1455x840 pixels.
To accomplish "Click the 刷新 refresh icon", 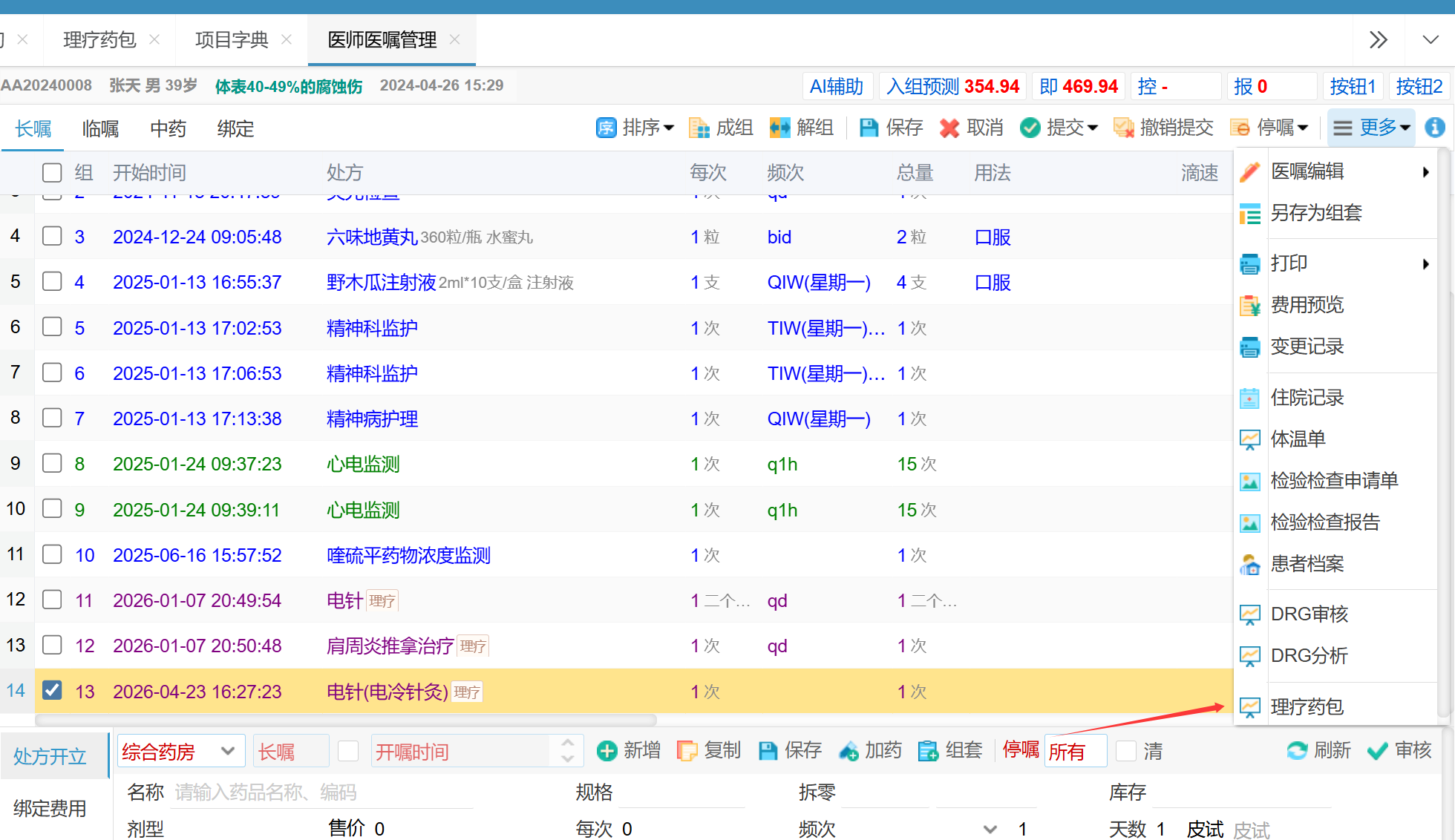I will (x=1297, y=751).
